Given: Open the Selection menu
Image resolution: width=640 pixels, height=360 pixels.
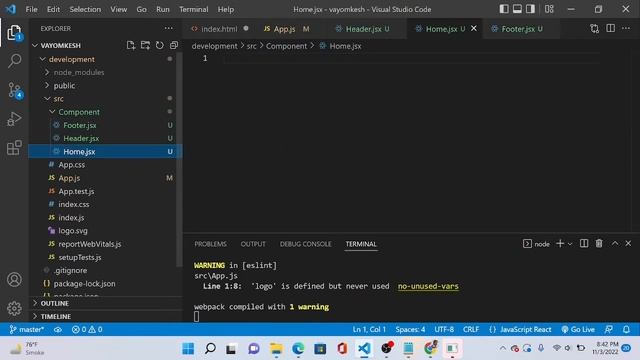Looking at the screenshot, I should coord(85,9).
